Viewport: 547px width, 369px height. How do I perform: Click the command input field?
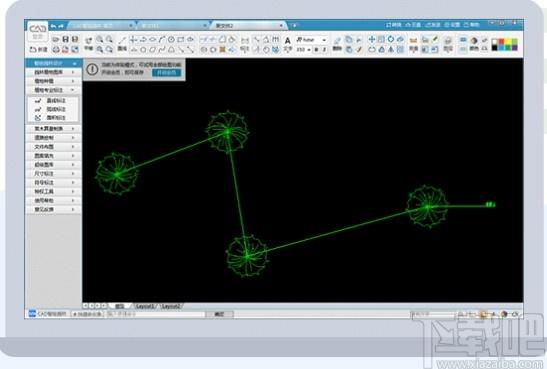156,314
